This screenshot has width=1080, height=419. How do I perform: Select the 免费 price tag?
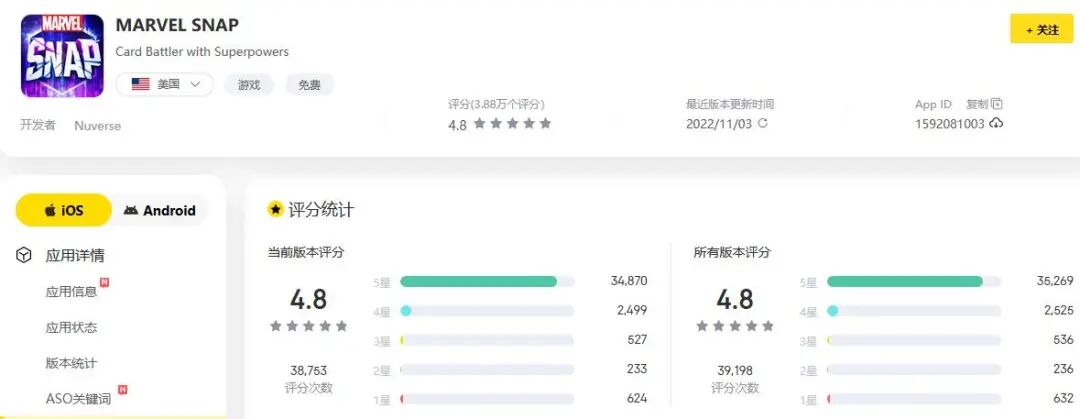click(x=309, y=85)
